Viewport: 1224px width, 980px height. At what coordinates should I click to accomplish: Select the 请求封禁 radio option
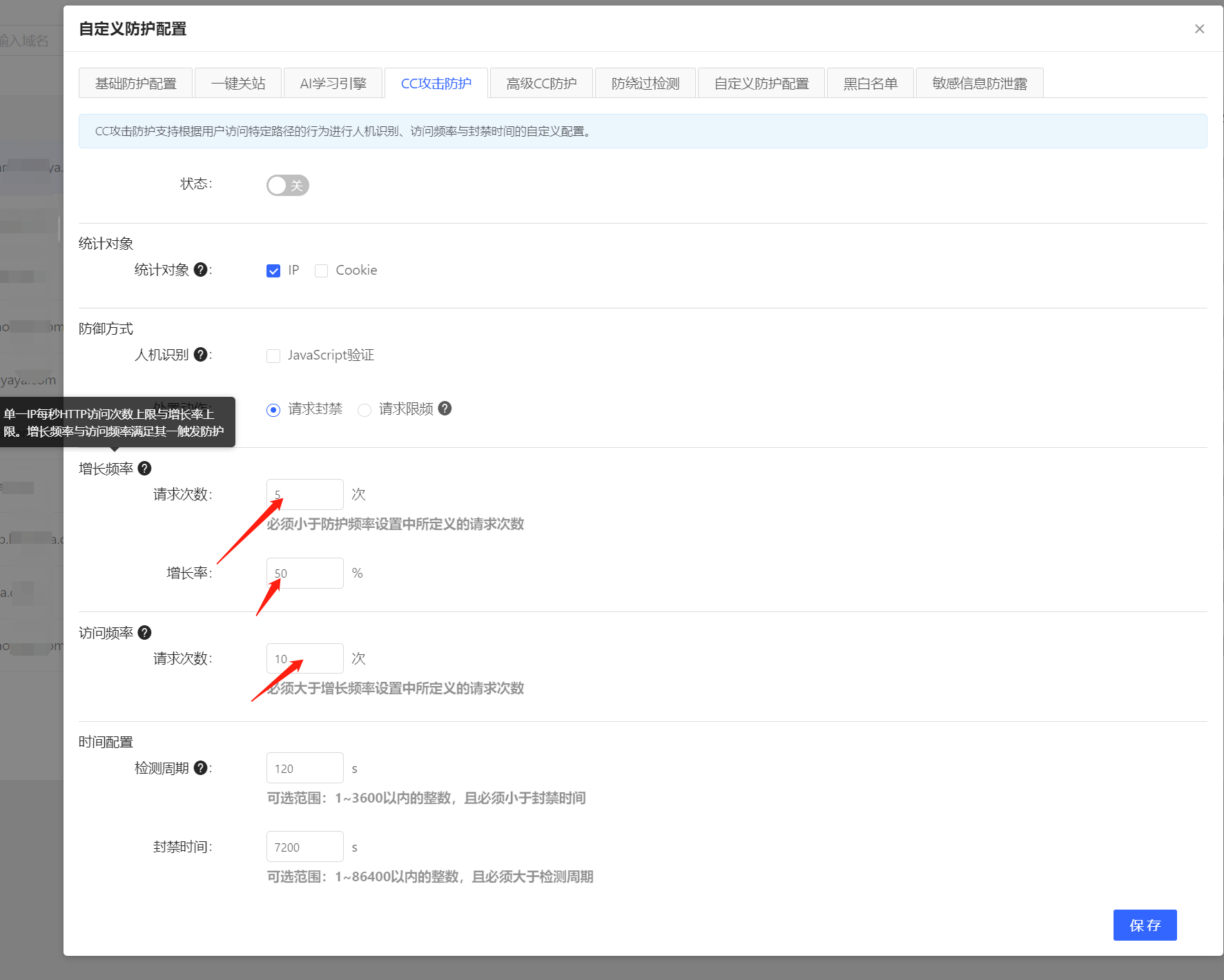(273, 410)
